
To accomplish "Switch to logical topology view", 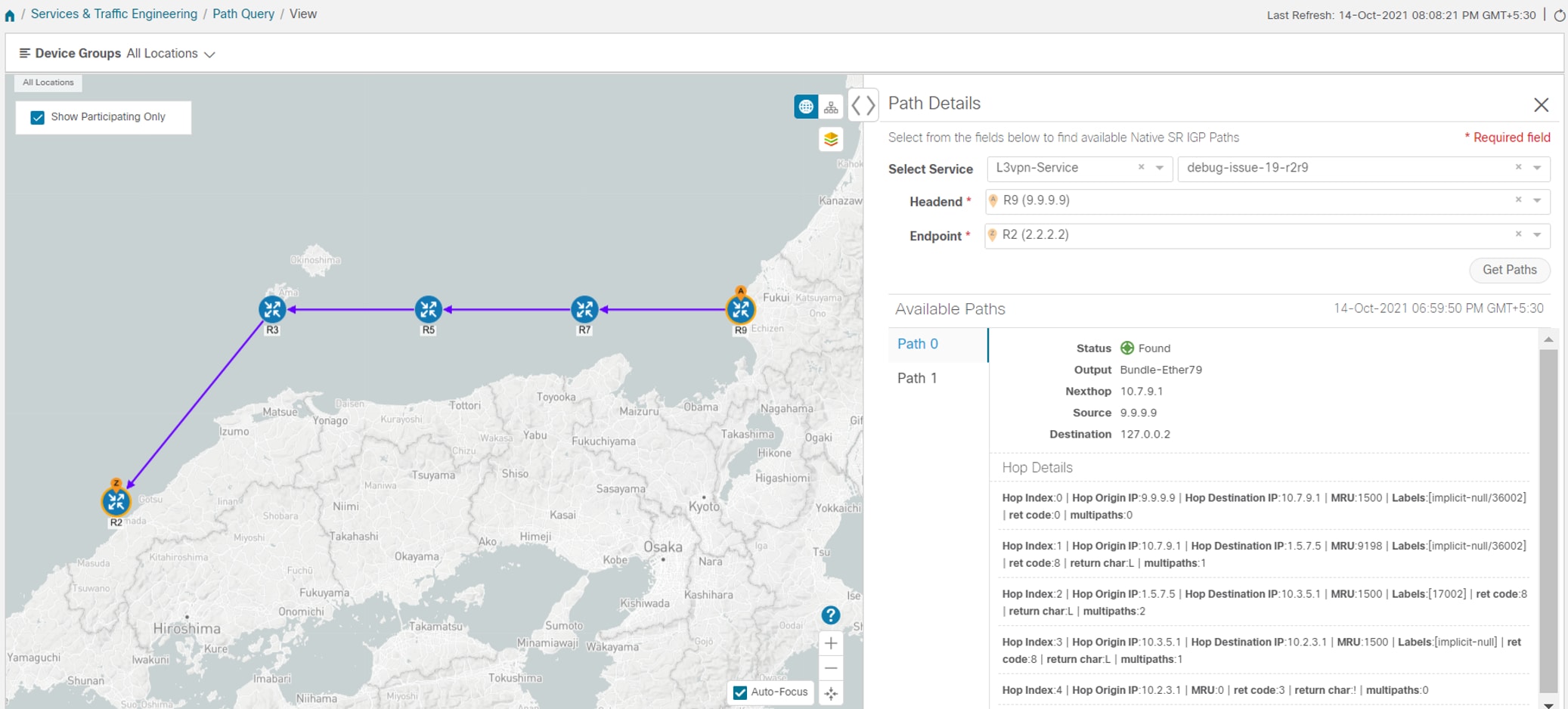I will (831, 107).
